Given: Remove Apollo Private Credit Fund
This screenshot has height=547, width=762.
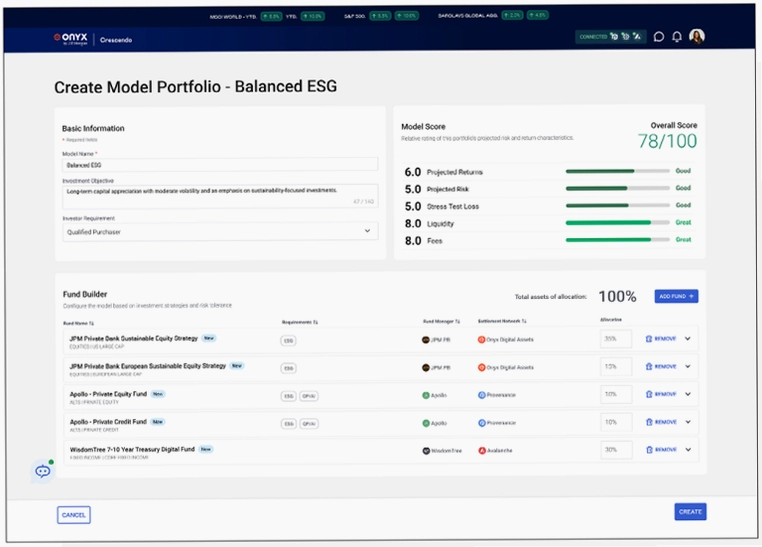Looking at the screenshot, I should coord(660,422).
